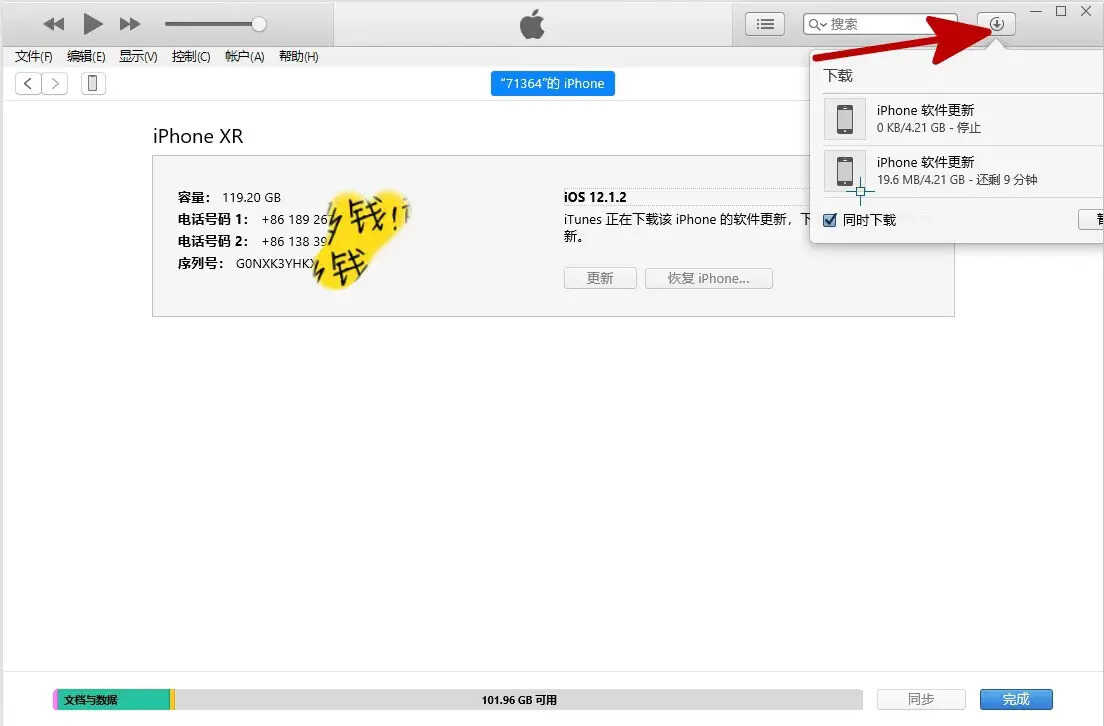
Task: Click the iPhone device icon button
Action: point(93,84)
